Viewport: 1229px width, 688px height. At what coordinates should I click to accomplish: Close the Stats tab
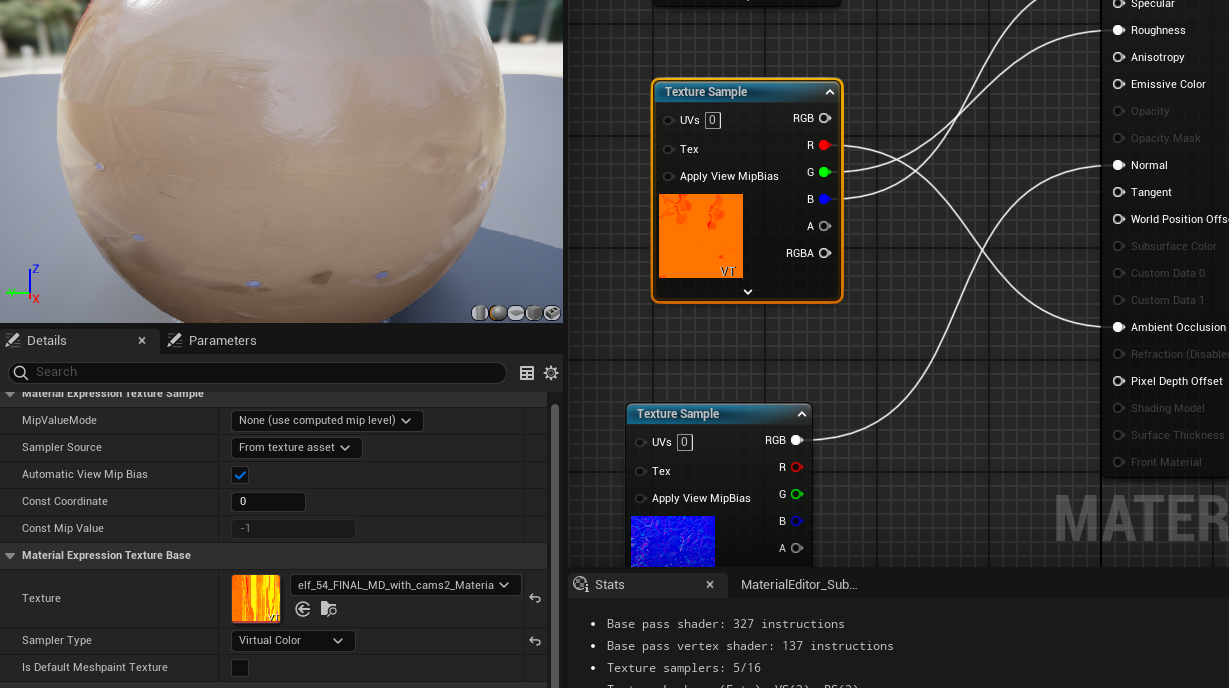pos(710,585)
